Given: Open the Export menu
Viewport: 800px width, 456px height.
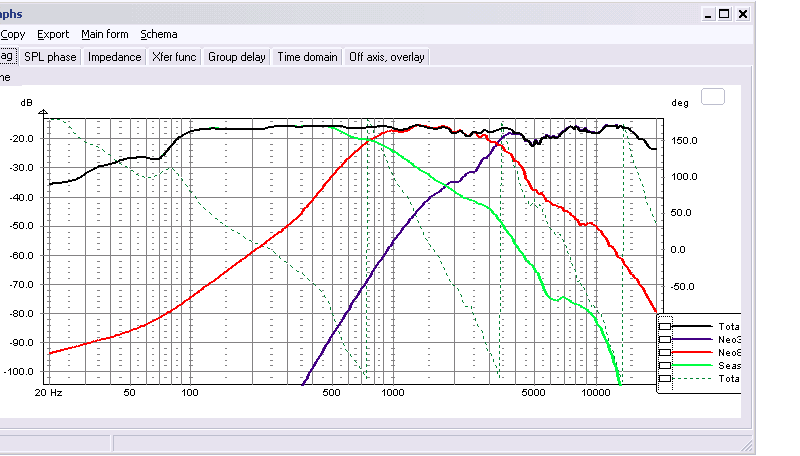Looking at the screenshot, I should [53, 34].
